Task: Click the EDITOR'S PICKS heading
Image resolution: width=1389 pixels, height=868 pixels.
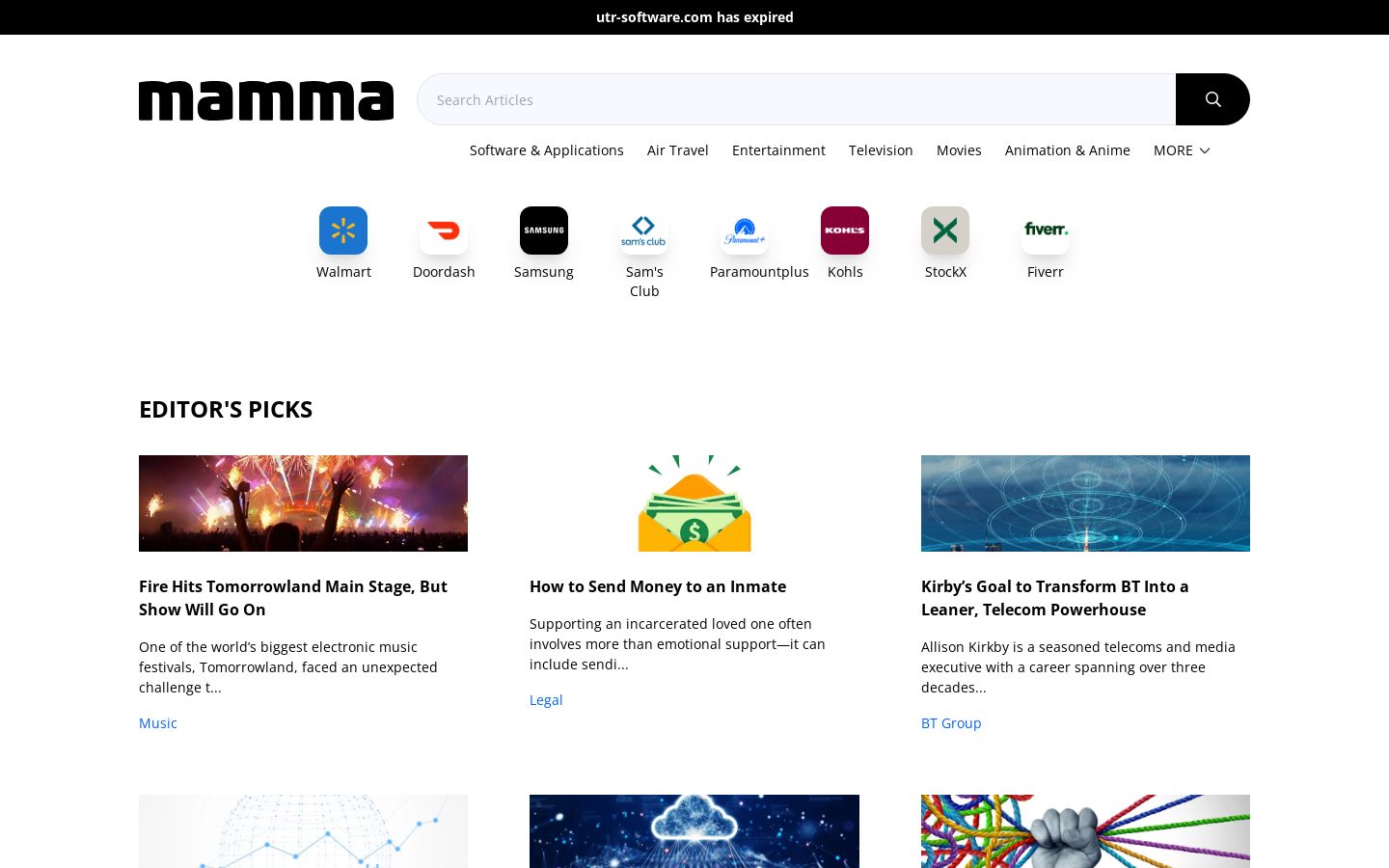Action: 226,409
